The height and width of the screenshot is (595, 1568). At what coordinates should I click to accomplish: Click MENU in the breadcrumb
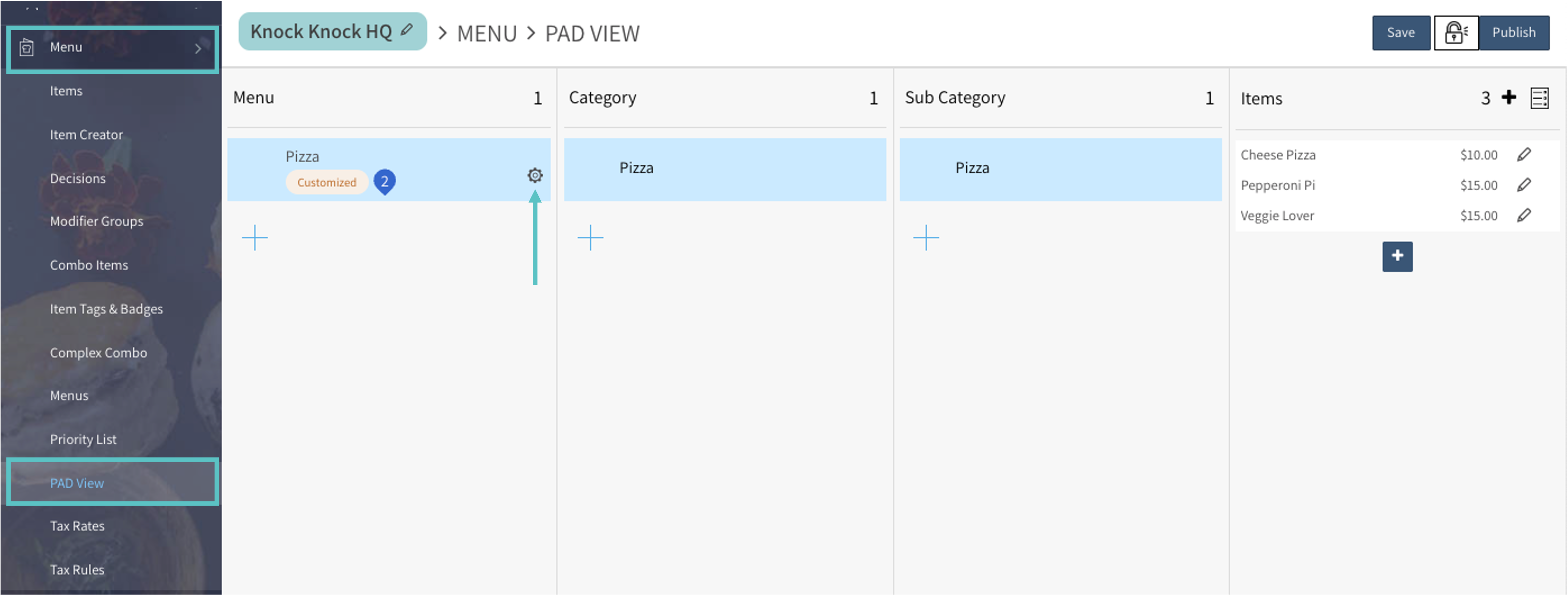tap(486, 33)
